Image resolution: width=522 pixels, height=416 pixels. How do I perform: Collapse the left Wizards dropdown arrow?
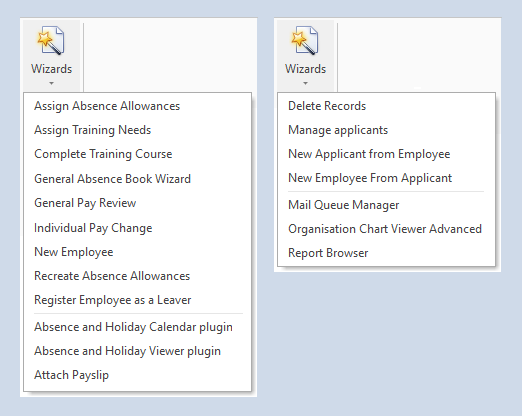(51, 83)
